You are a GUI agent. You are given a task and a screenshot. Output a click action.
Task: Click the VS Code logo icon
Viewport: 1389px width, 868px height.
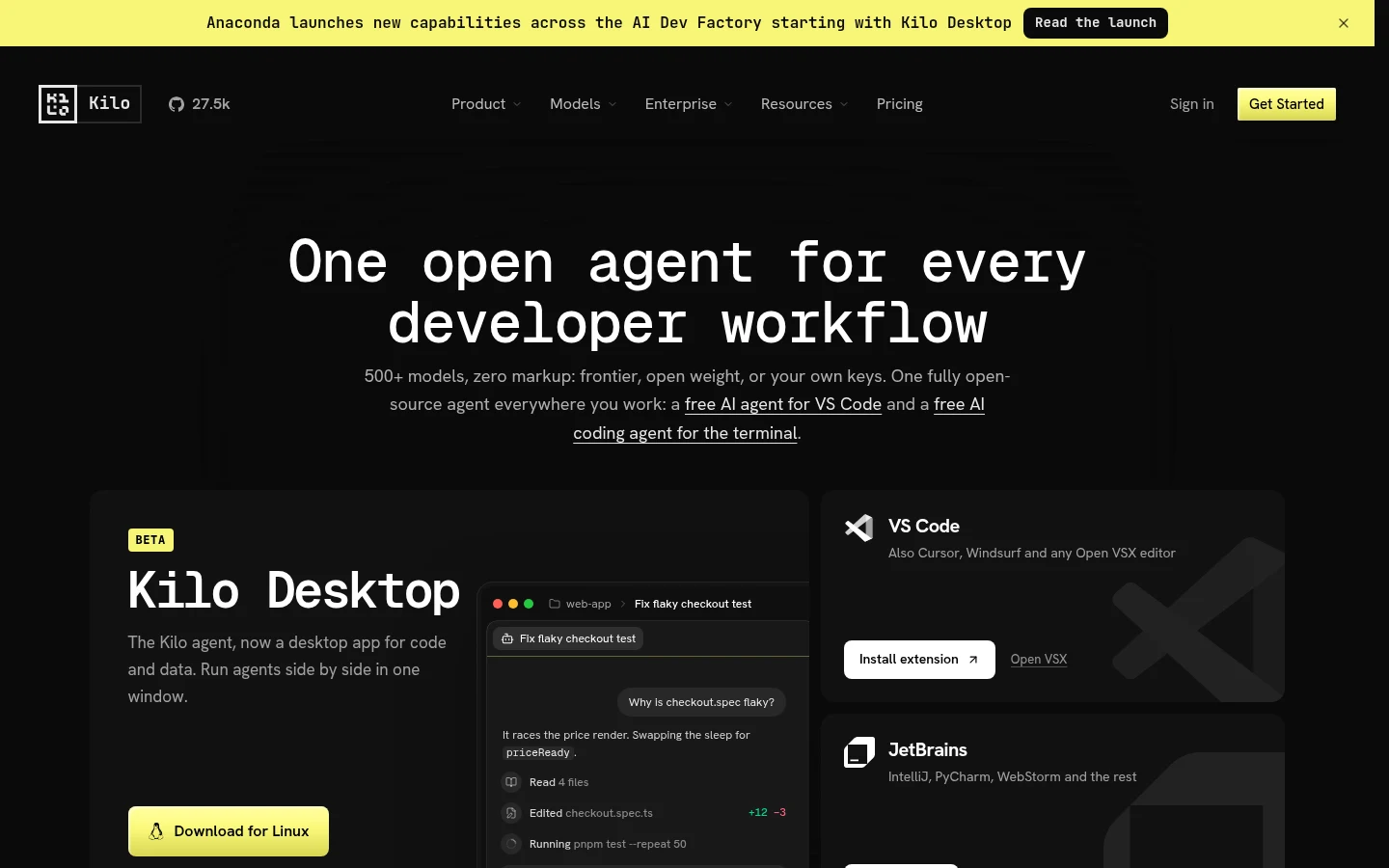pos(859,528)
